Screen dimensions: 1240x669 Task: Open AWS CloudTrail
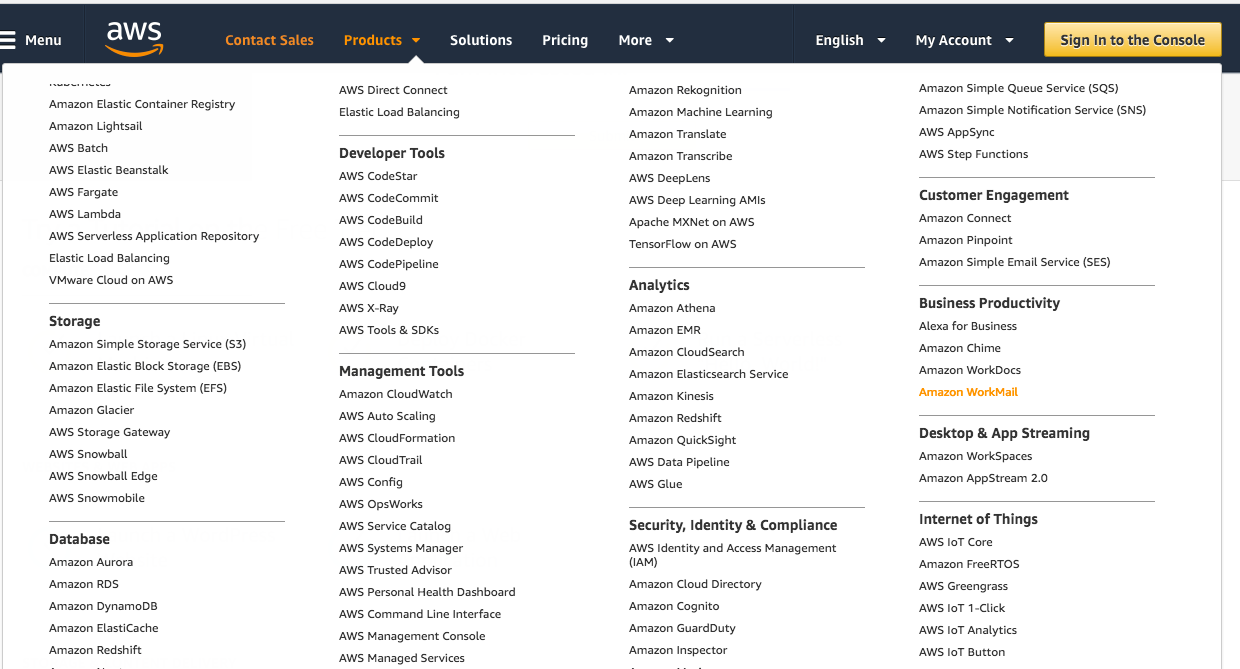[x=381, y=460]
